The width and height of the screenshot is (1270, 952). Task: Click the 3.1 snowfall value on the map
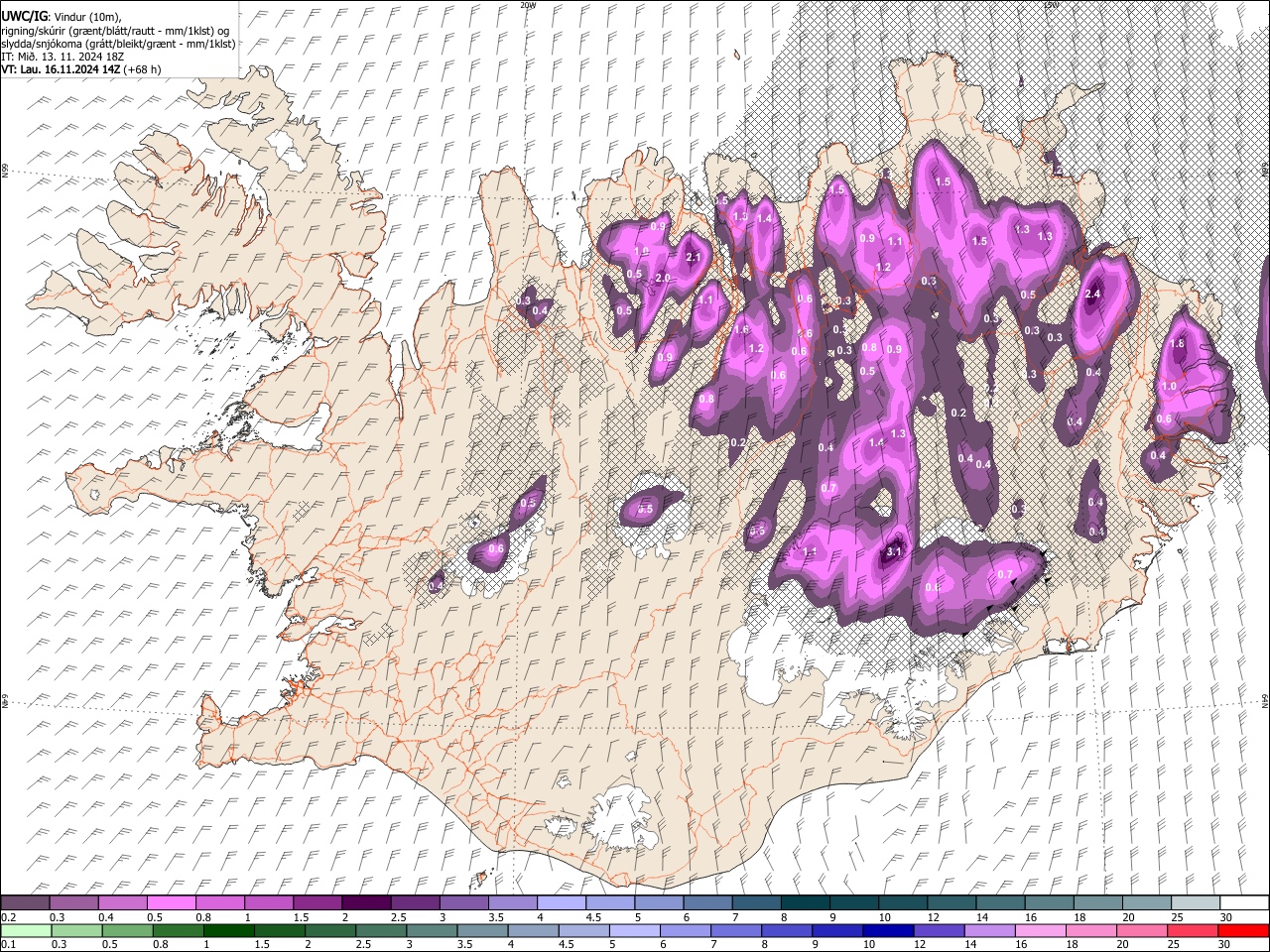[x=893, y=551]
